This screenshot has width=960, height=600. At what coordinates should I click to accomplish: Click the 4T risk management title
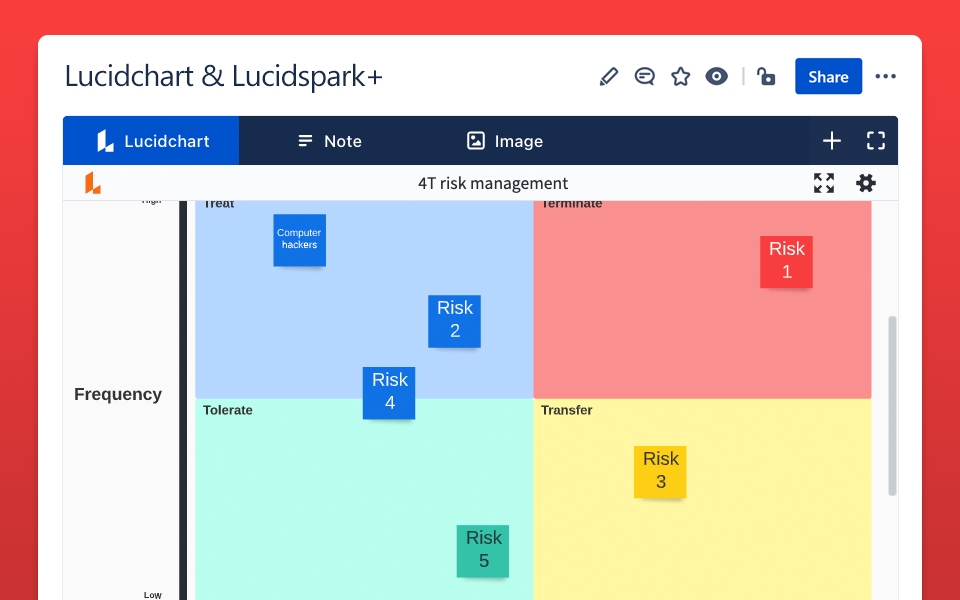point(493,183)
